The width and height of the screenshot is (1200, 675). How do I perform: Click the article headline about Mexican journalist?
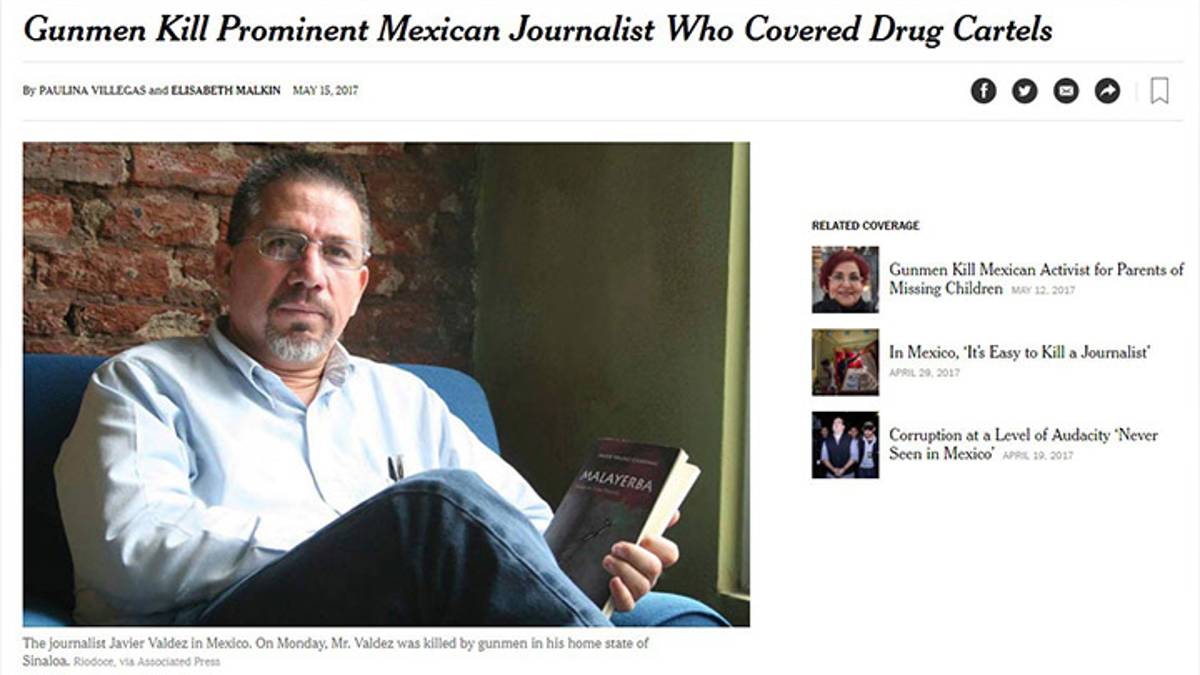point(538,29)
